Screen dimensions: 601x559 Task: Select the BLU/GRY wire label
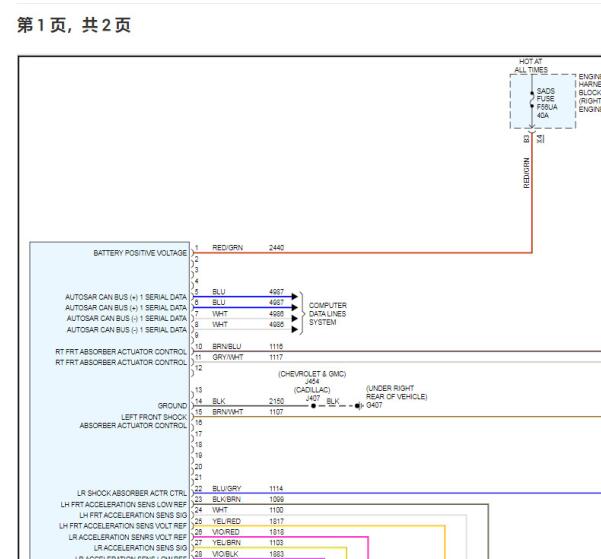point(227,489)
